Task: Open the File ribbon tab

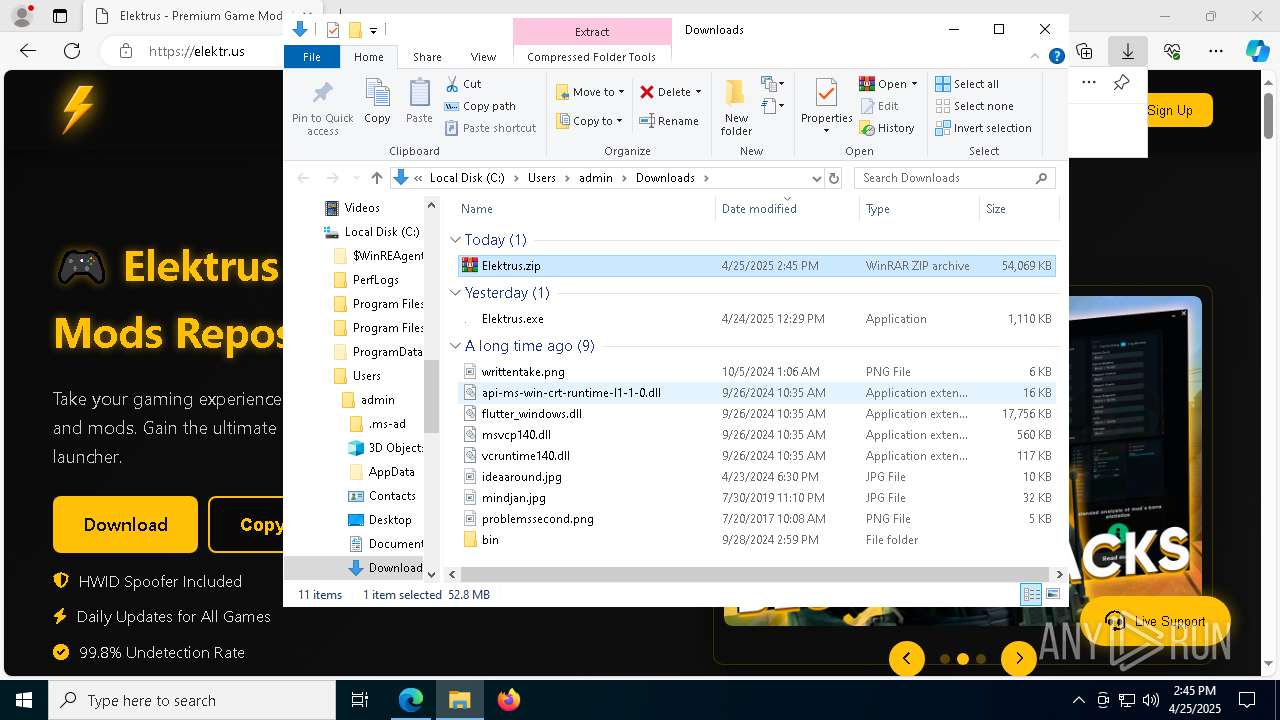Action: click(312, 57)
